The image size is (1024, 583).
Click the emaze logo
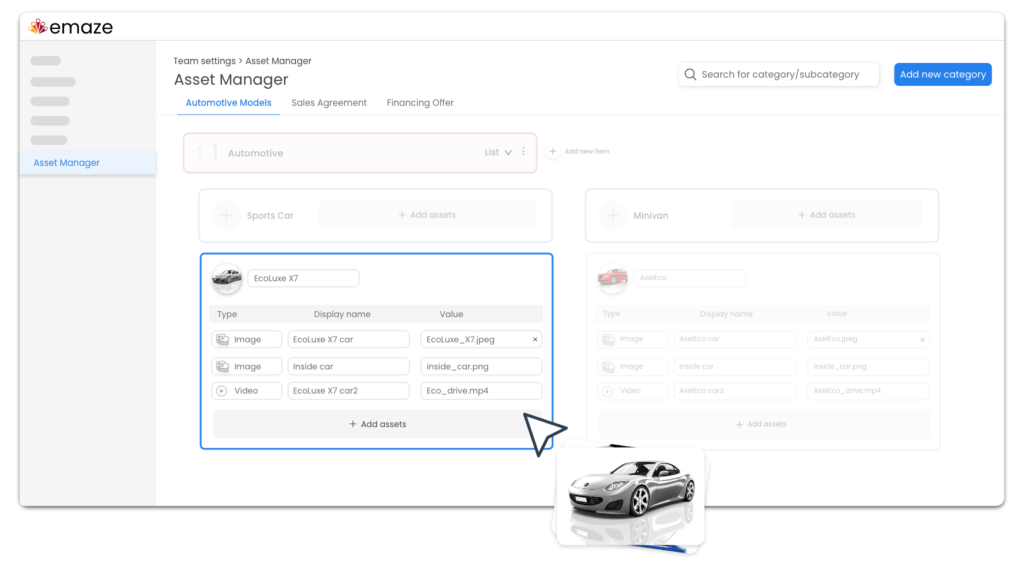coord(70,27)
